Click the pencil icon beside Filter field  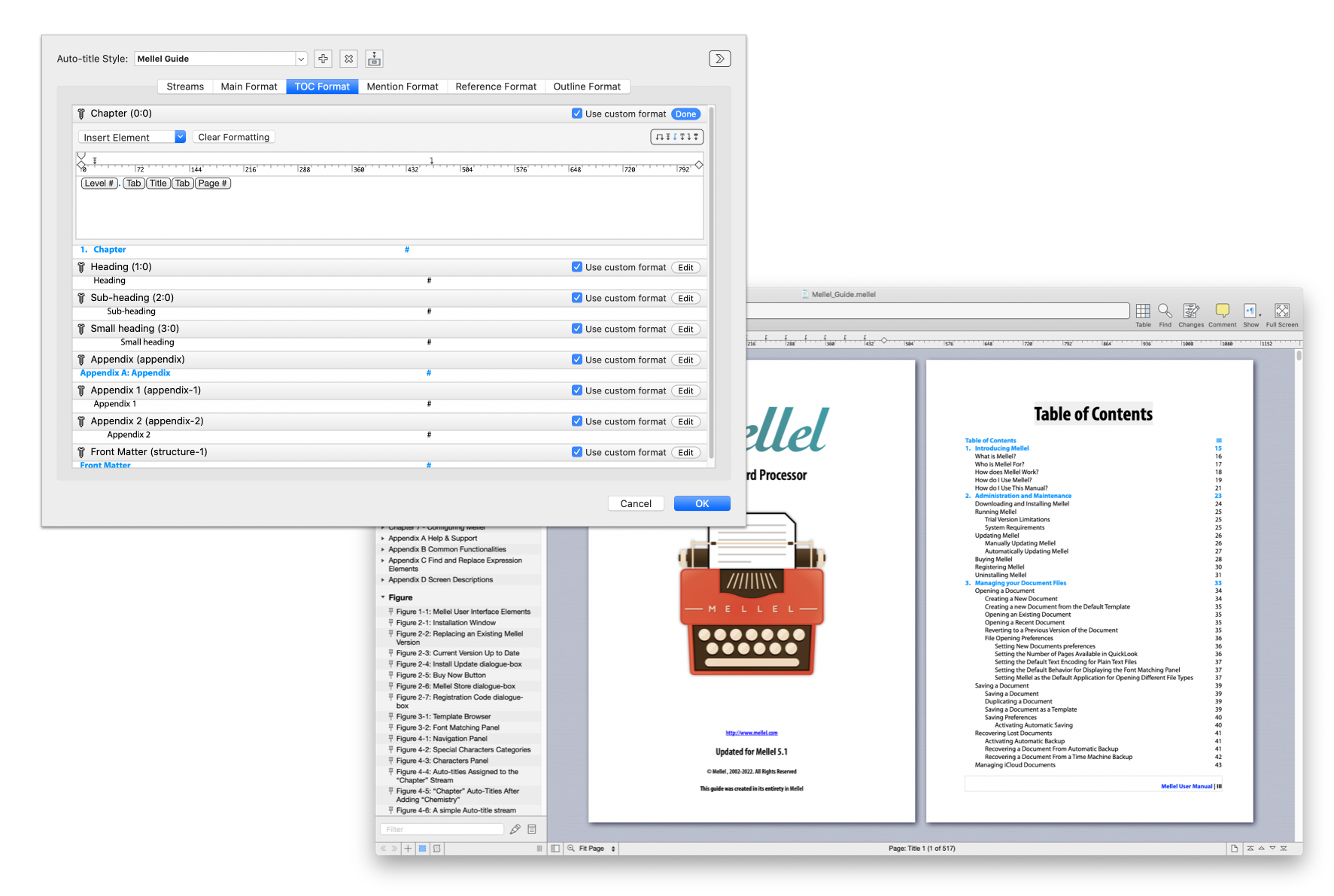(x=515, y=829)
